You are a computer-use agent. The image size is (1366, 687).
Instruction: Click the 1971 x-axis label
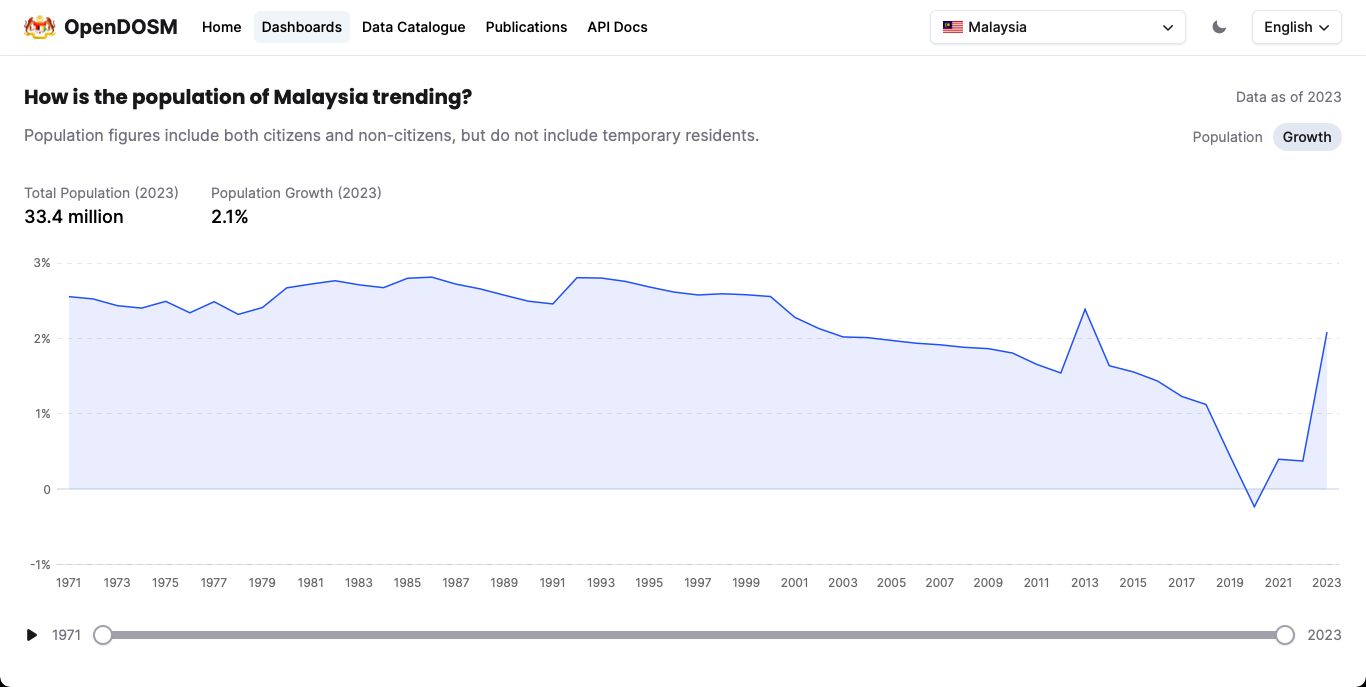[x=69, y=583]
